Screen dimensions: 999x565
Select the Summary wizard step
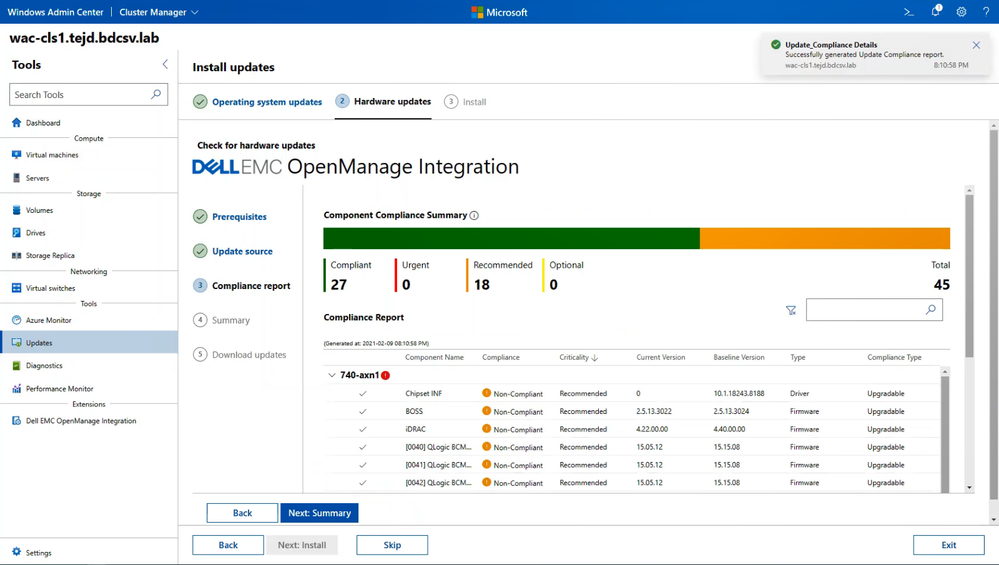(222, 320)
